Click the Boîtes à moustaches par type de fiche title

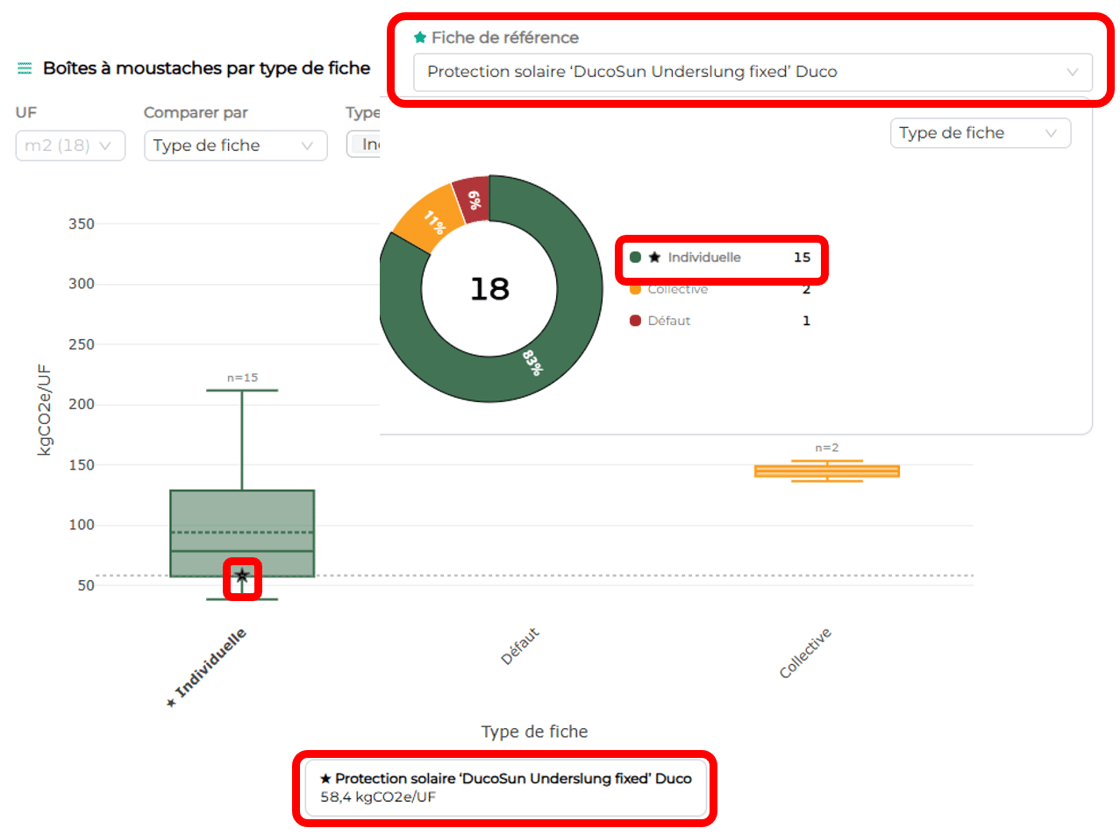206,69
